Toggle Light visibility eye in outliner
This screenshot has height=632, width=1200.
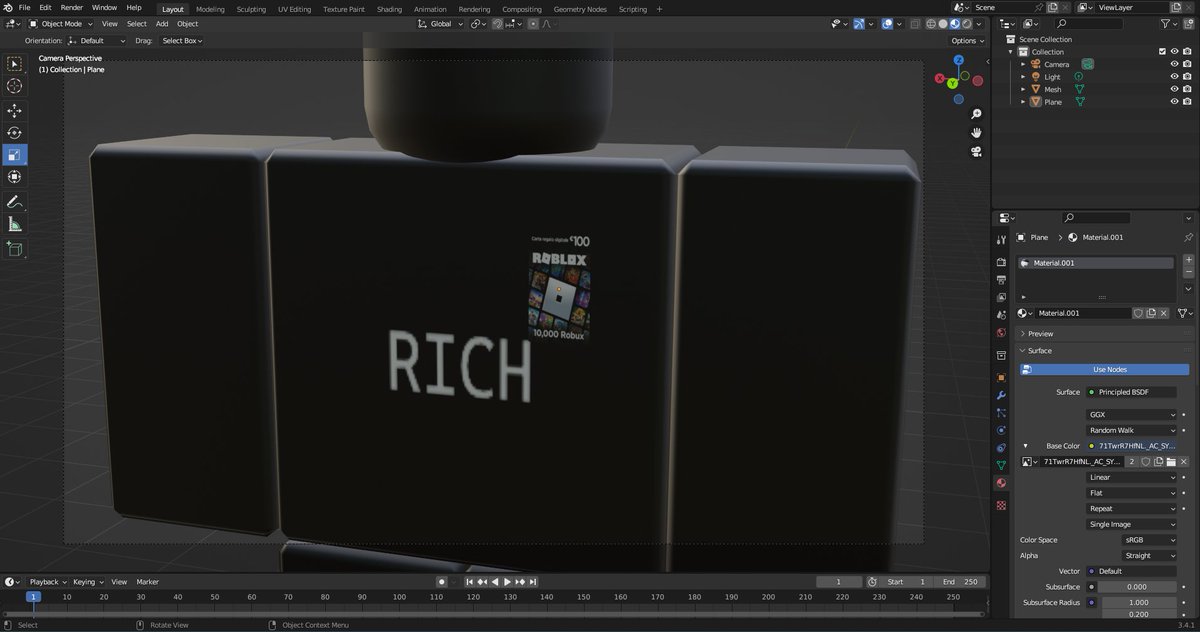1174,77
